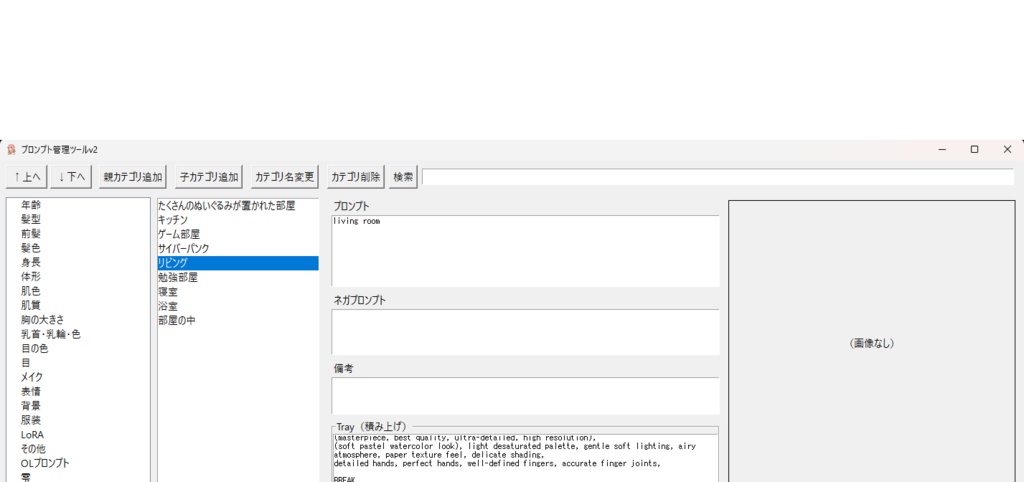The width and height of the screenshot is (1024, 482).
Task: Select 浴室 in the item list
Action: point(238,306)
